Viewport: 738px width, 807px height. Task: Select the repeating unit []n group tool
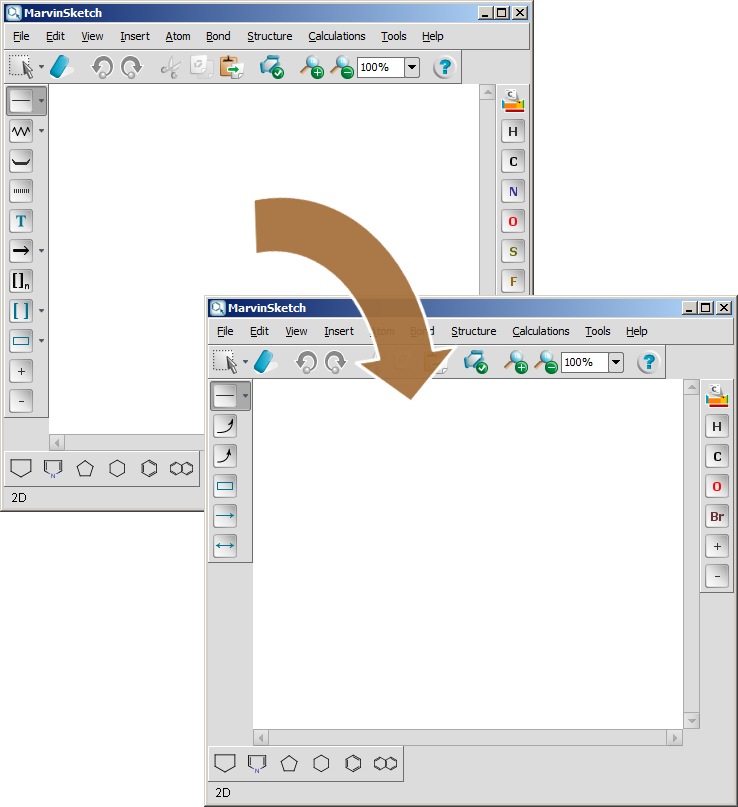pyautogui.click(x=21, y=281)
